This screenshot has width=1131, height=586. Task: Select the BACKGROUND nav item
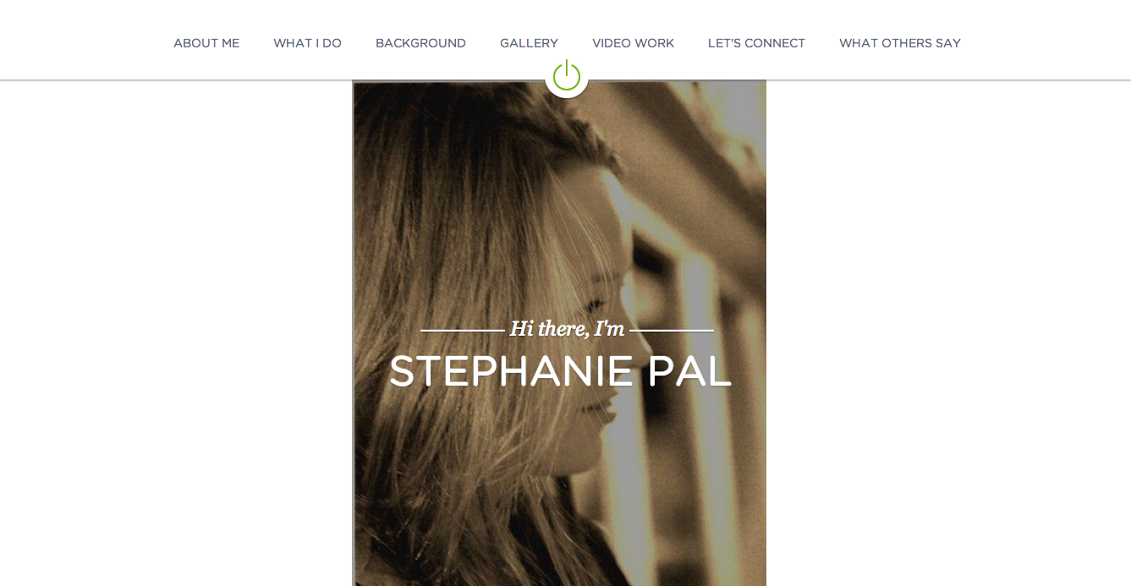[421, 43]
